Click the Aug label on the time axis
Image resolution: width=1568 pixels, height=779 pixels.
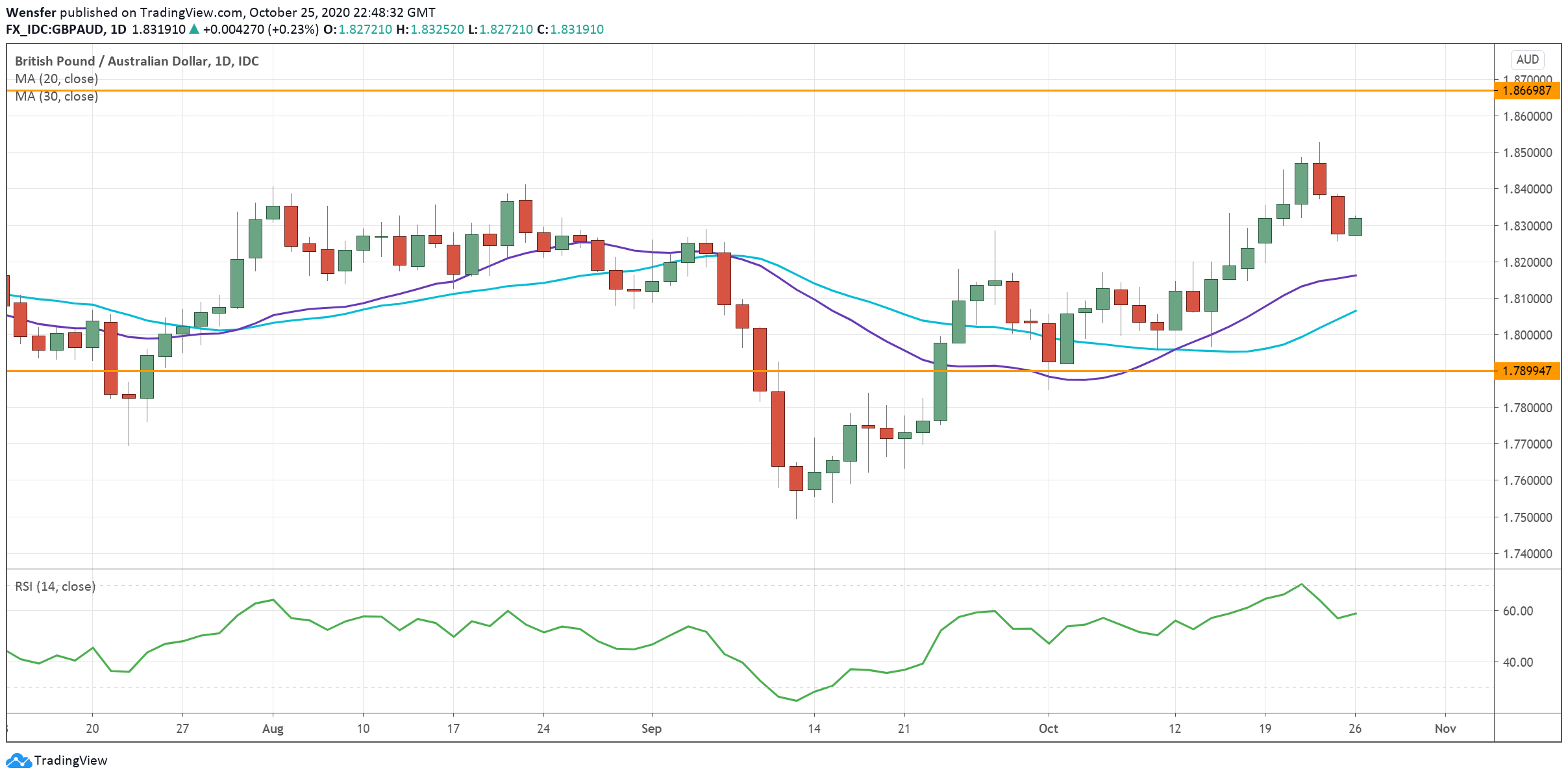click(x=273, y=728)
